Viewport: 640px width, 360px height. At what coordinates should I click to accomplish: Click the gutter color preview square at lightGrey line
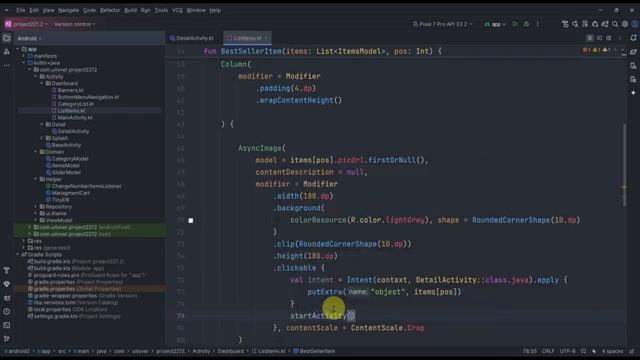tap(191, 220)
